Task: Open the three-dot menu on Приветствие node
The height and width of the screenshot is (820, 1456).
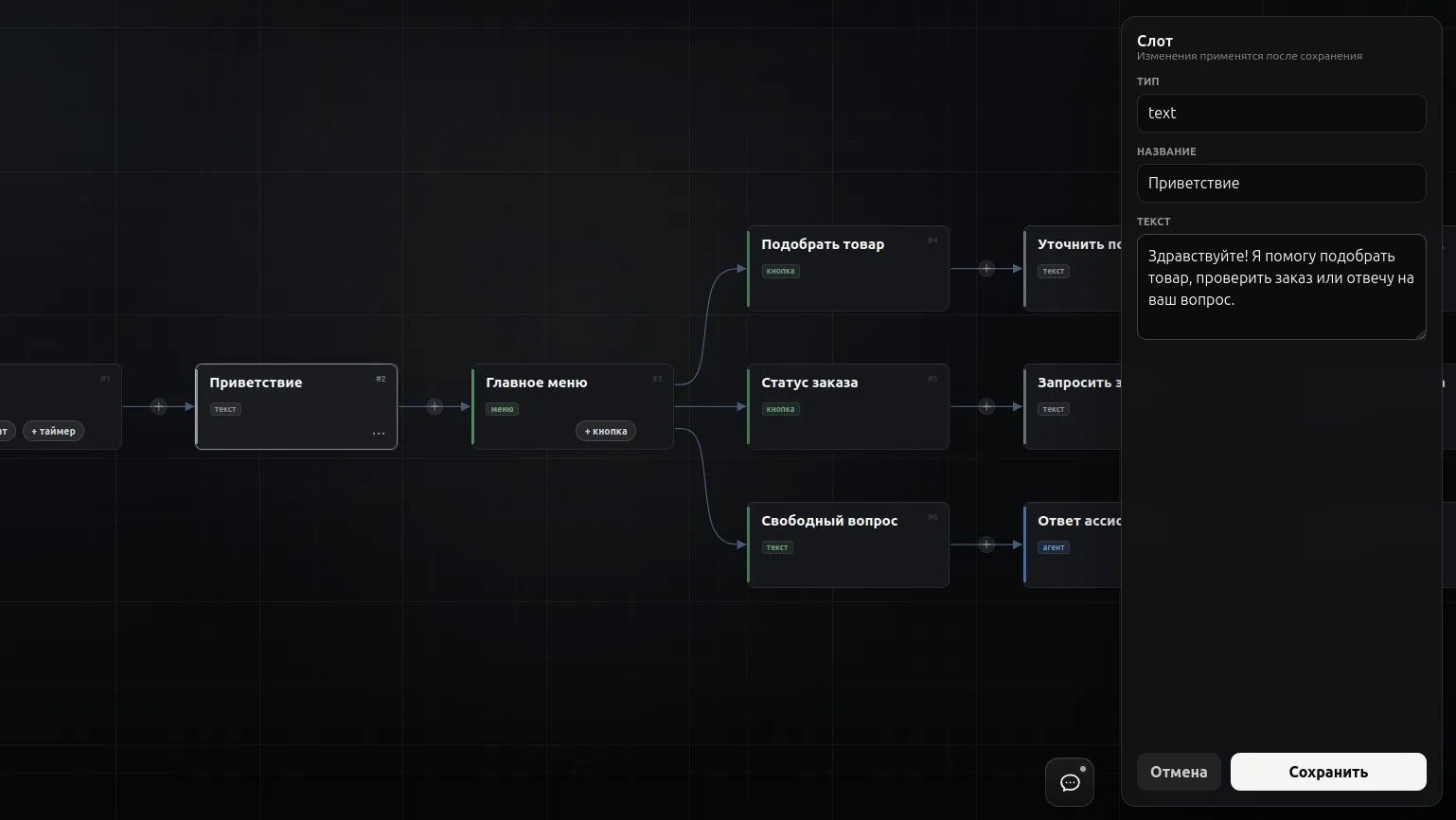Action: click(x=379, y=434)
